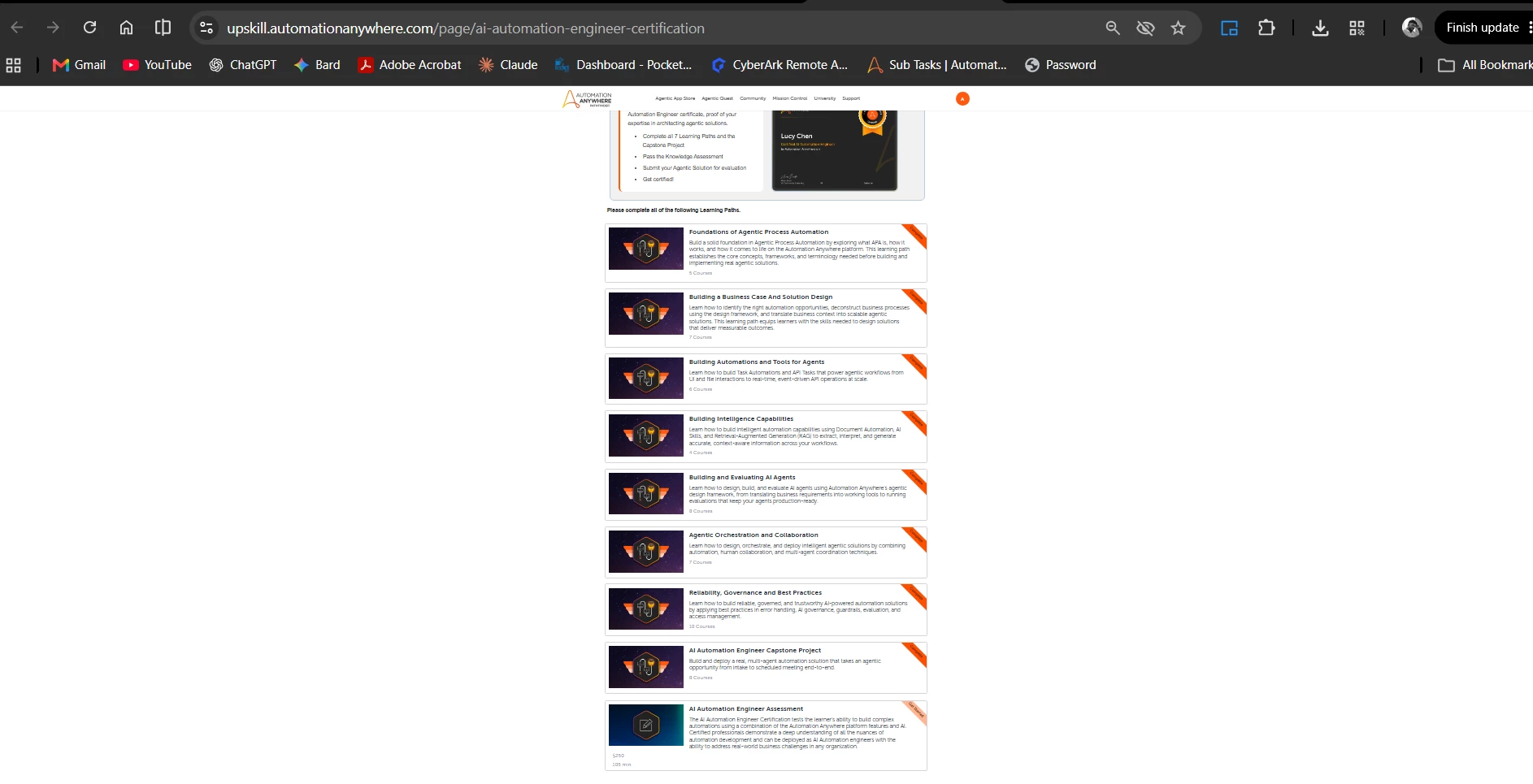Open Building Automations and Tools for Agents
The height and width of the screenshot is (784, 1533).
pyautogui.click(x=757, y=362)
